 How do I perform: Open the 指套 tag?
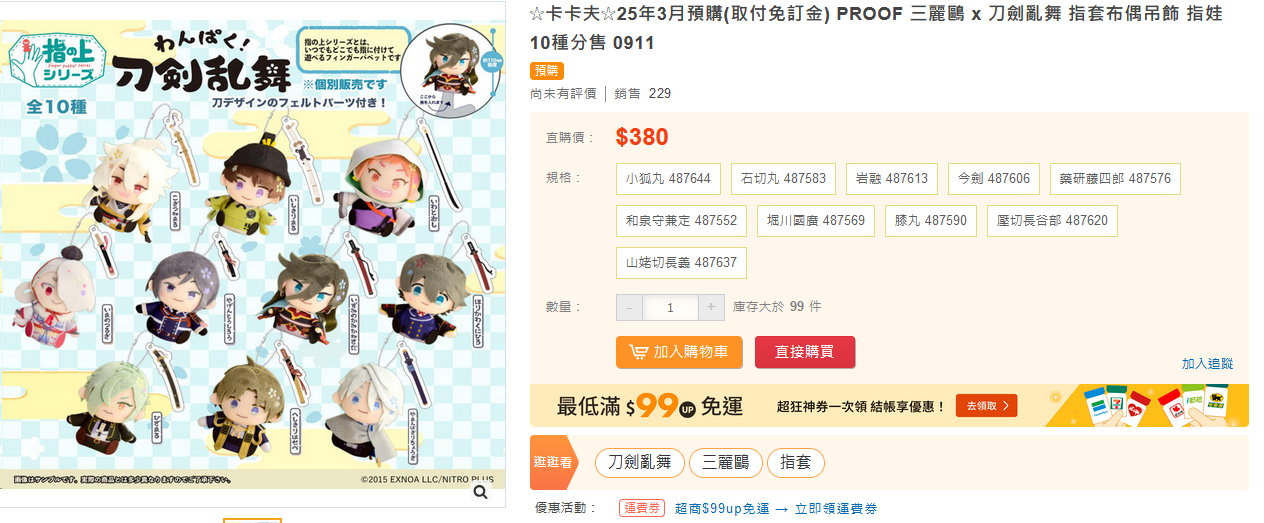click(796, 463)
